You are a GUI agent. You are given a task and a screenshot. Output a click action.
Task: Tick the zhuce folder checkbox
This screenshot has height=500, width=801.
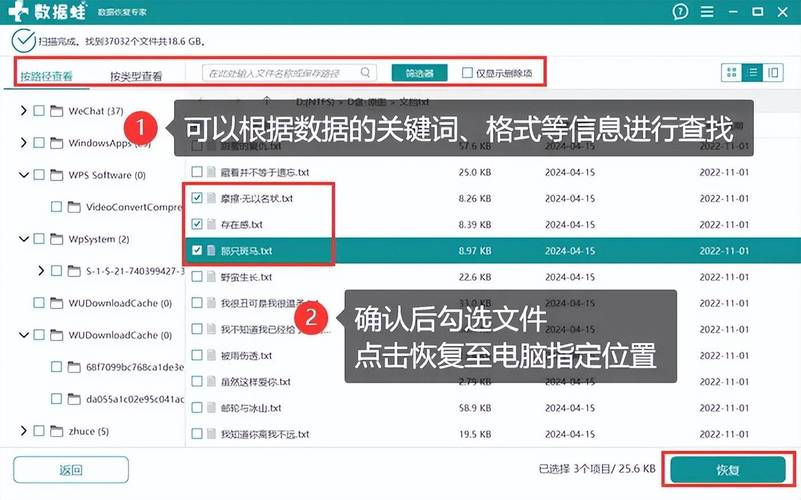tap(39, 431)
